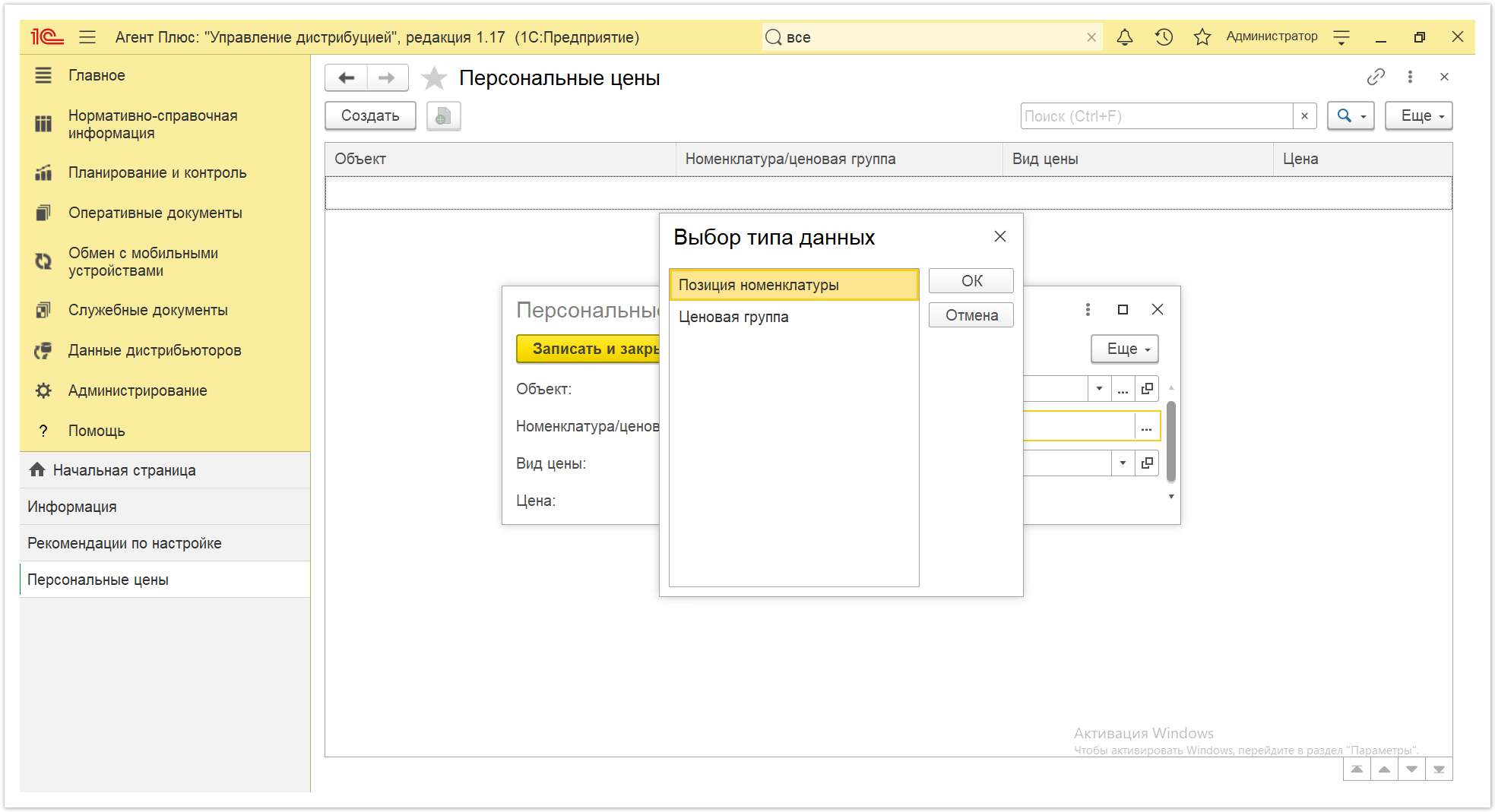The height and width of the screenshot is (812, 1495).
Task: Navigate forward with the right arrow
Action: [387, 77]
